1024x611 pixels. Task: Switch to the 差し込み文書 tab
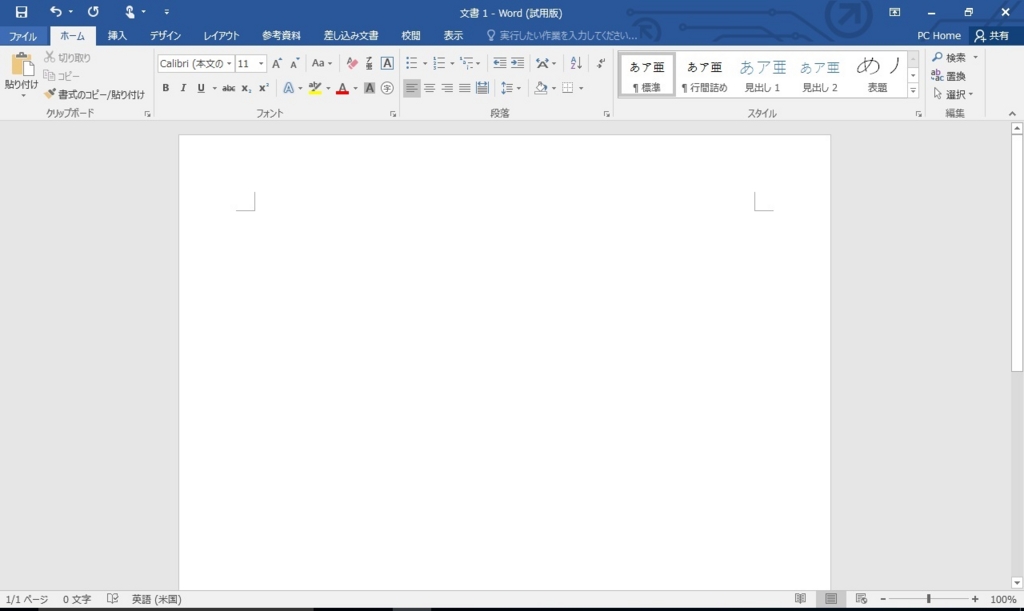point(351,35)
